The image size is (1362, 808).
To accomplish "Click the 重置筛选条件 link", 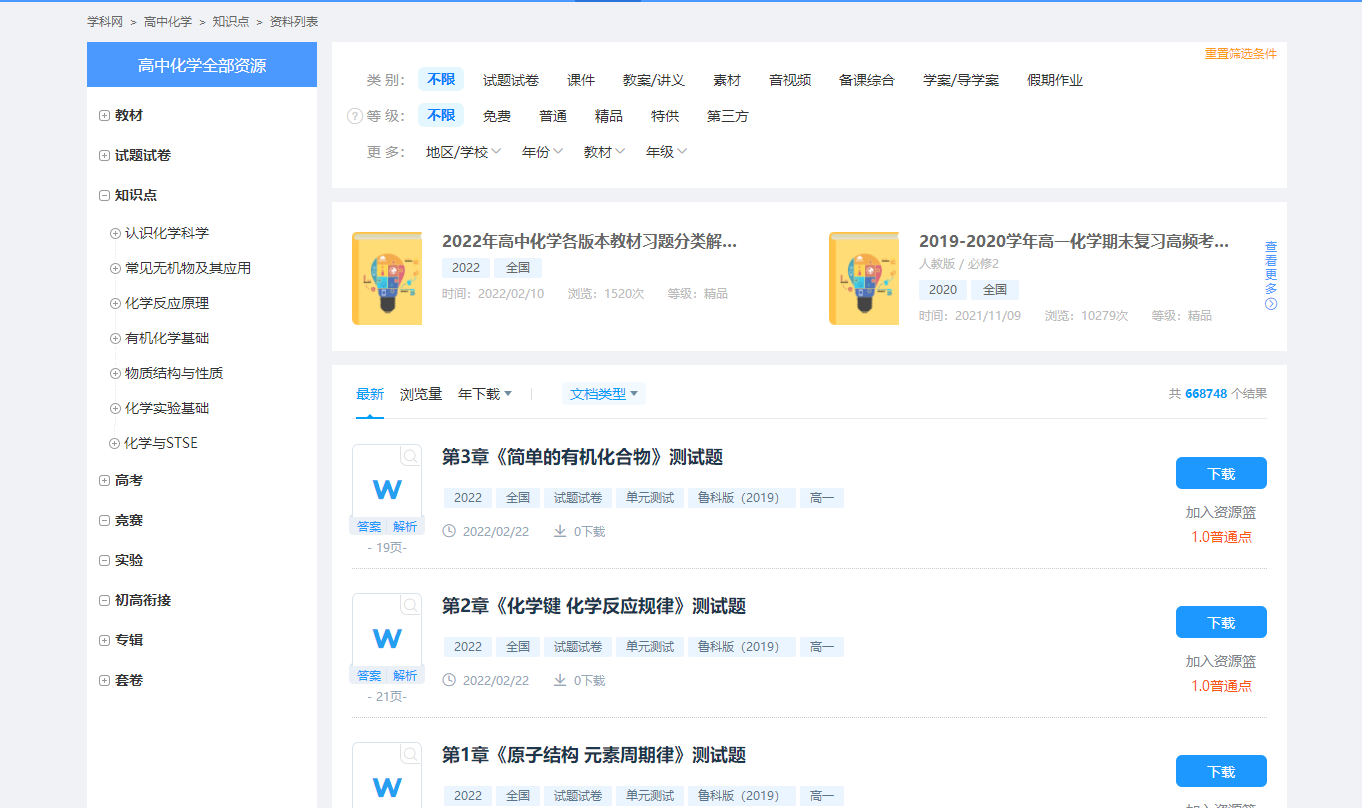I will pos(1240,54).
